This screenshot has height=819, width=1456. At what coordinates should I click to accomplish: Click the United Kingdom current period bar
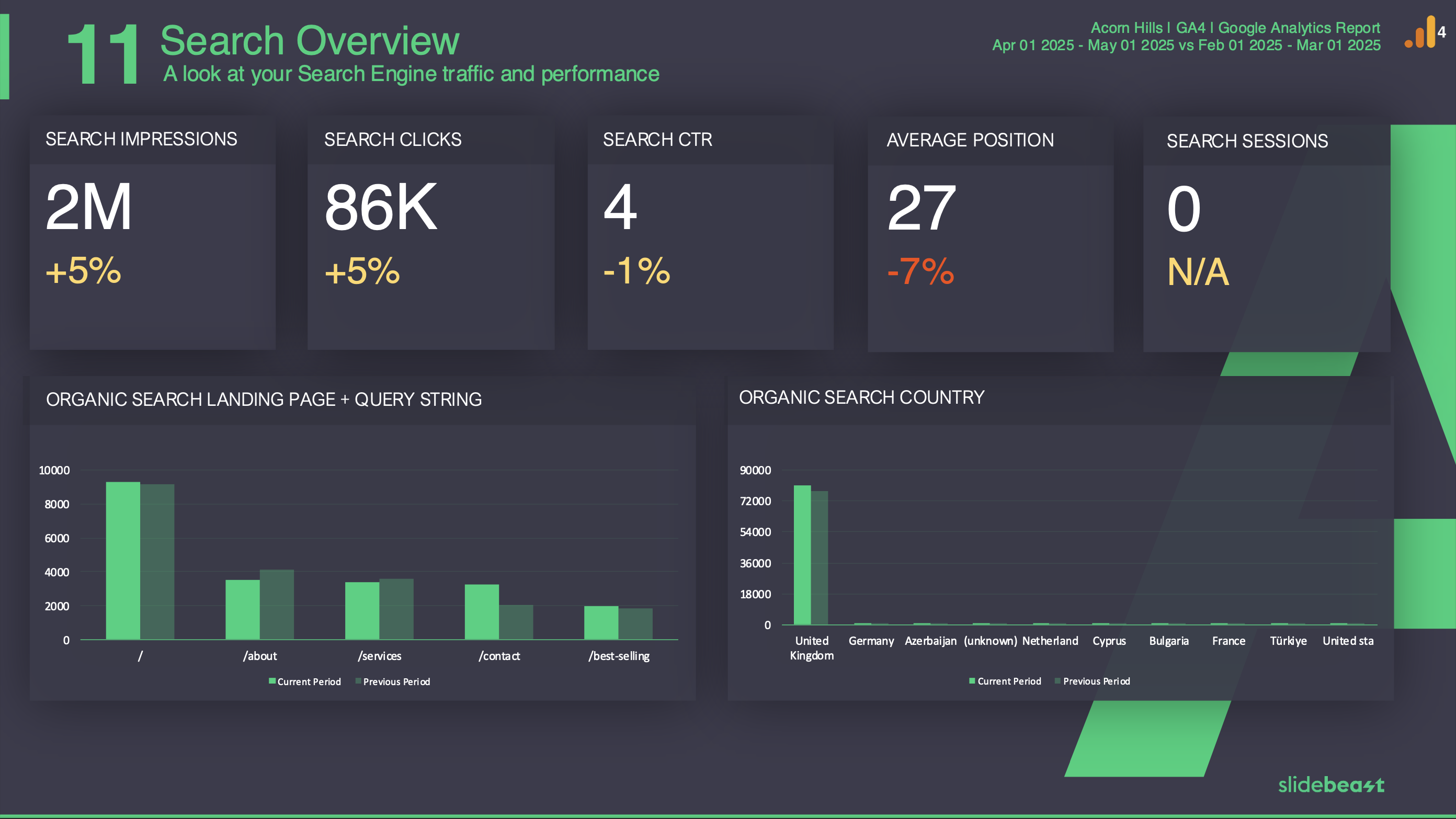[802, 555]
